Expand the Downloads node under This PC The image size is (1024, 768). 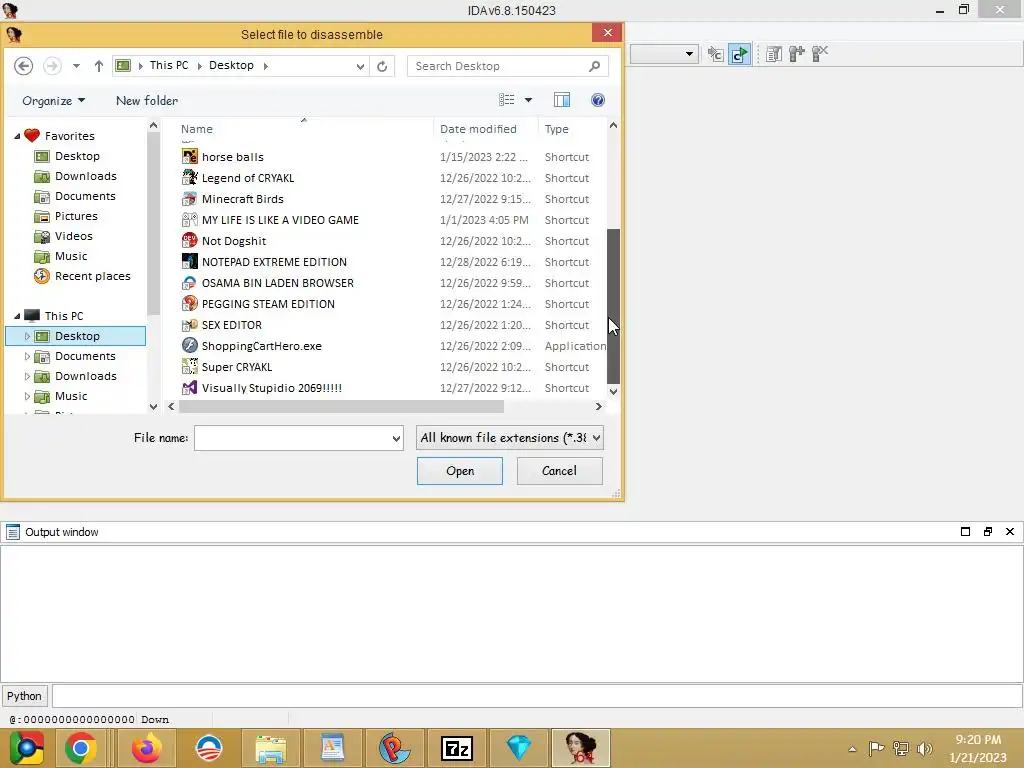[27, 376]
